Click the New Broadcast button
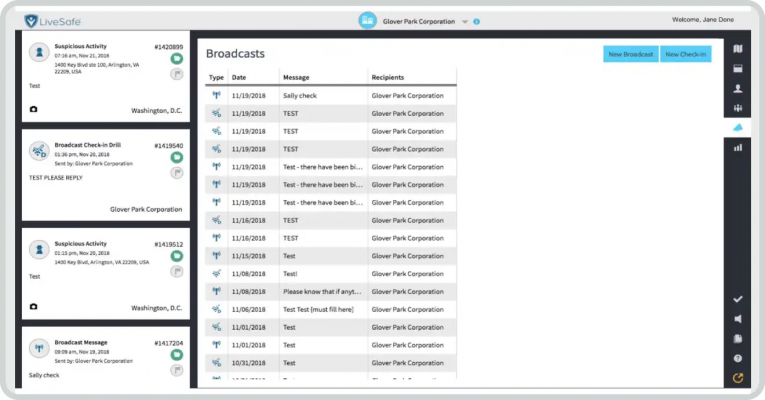Image resolution: width=765 pixels, height=400 pixels. [x=630, y=54]
